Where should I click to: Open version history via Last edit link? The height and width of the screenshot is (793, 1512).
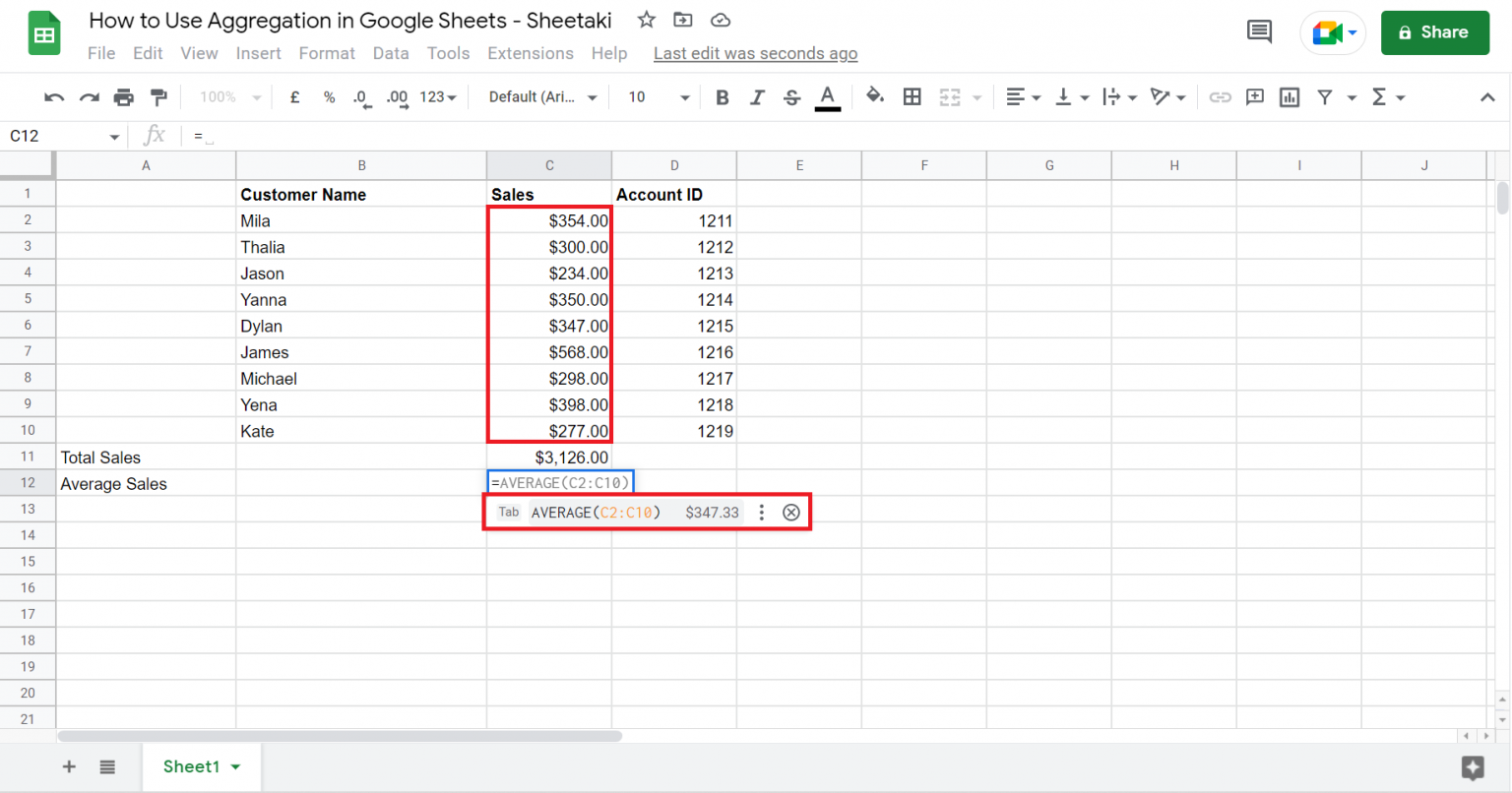click(755, 53)
